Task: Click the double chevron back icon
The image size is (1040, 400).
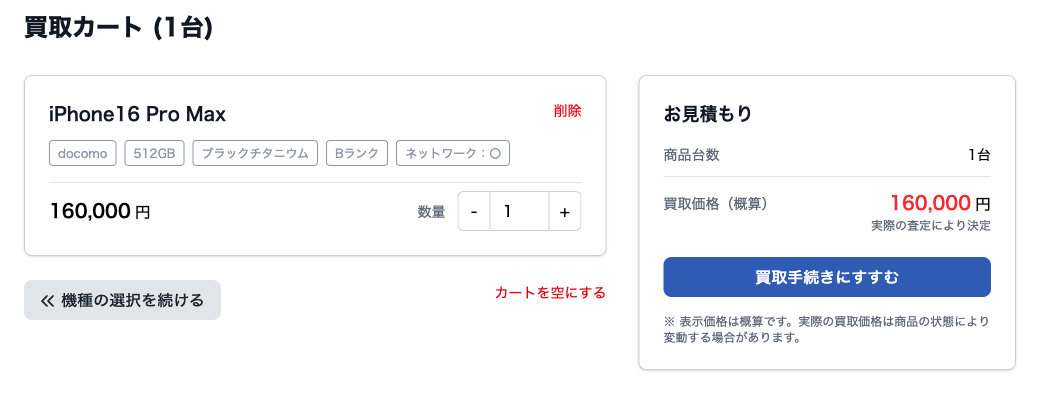Action: tap(47, 301)
